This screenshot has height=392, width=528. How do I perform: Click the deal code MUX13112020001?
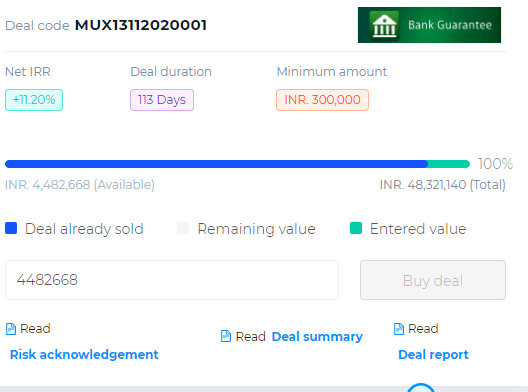141,25
